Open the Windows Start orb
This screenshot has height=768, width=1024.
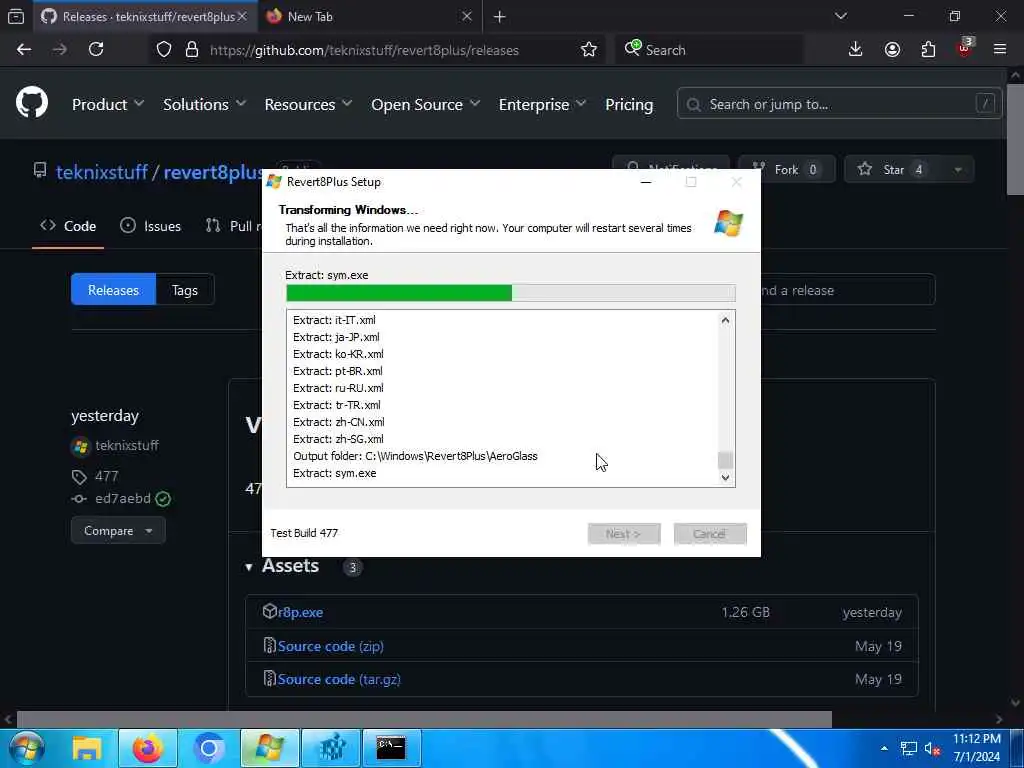(x=27, y=748)
